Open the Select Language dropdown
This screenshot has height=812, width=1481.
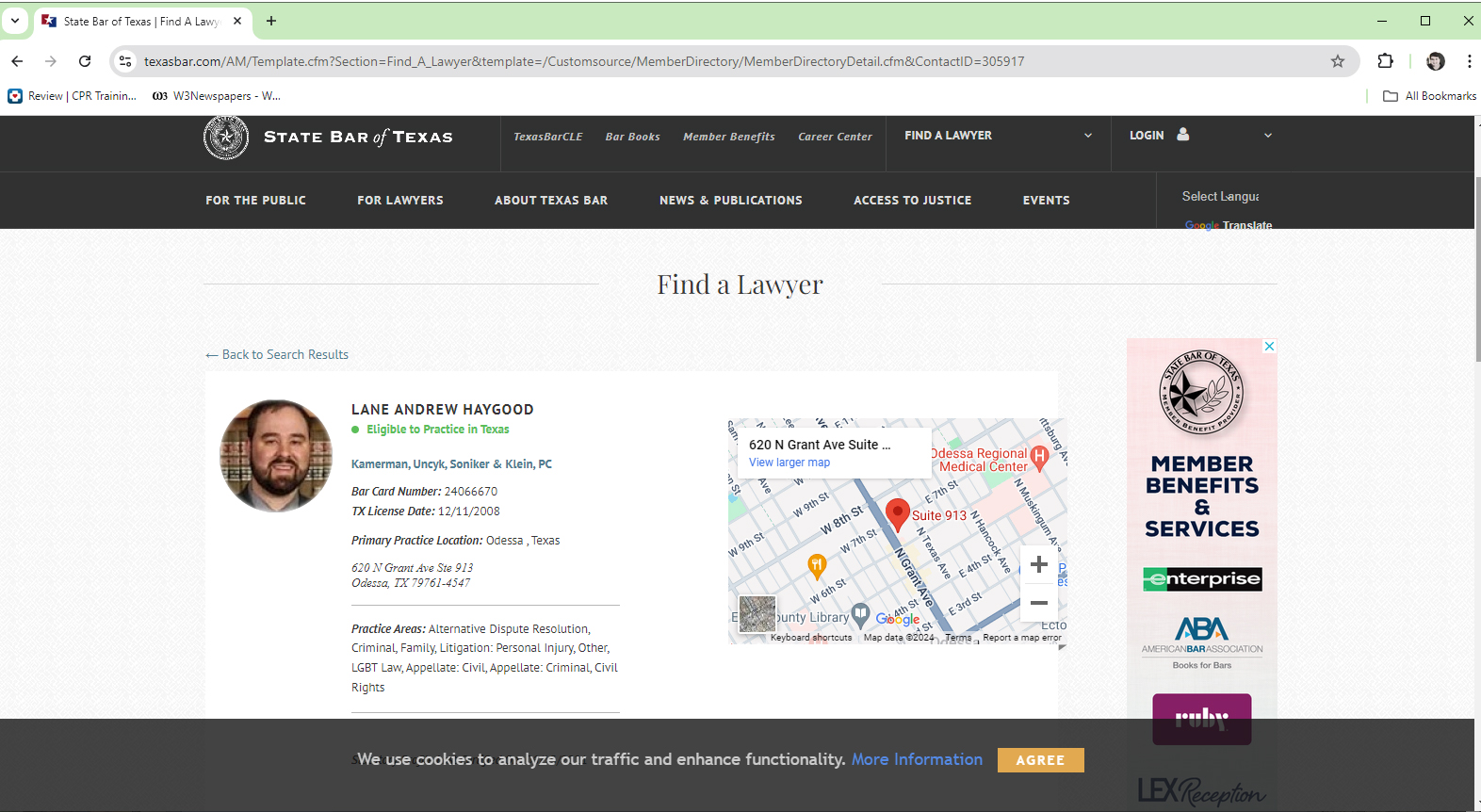tap(1221, 196)
